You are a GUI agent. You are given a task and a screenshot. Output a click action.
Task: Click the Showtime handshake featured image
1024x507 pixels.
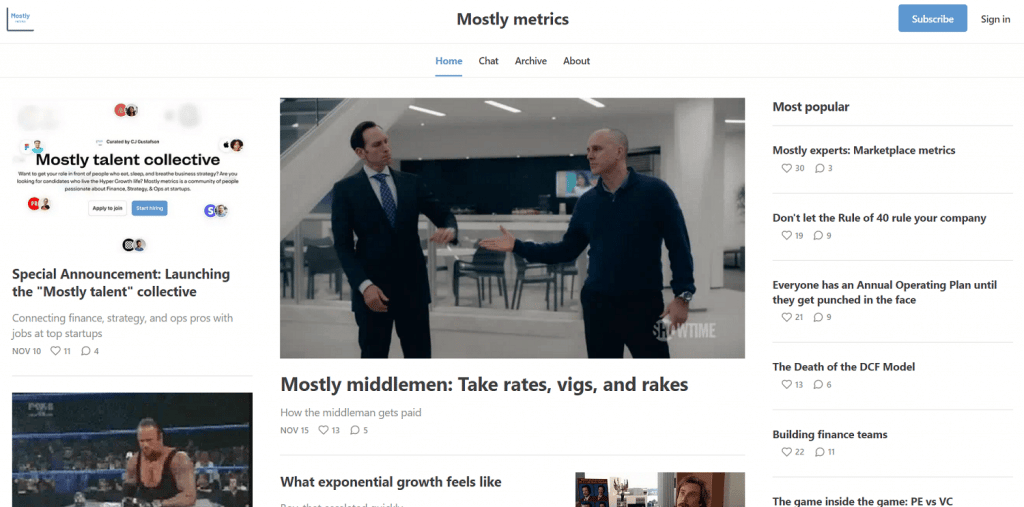coord(512,228)
